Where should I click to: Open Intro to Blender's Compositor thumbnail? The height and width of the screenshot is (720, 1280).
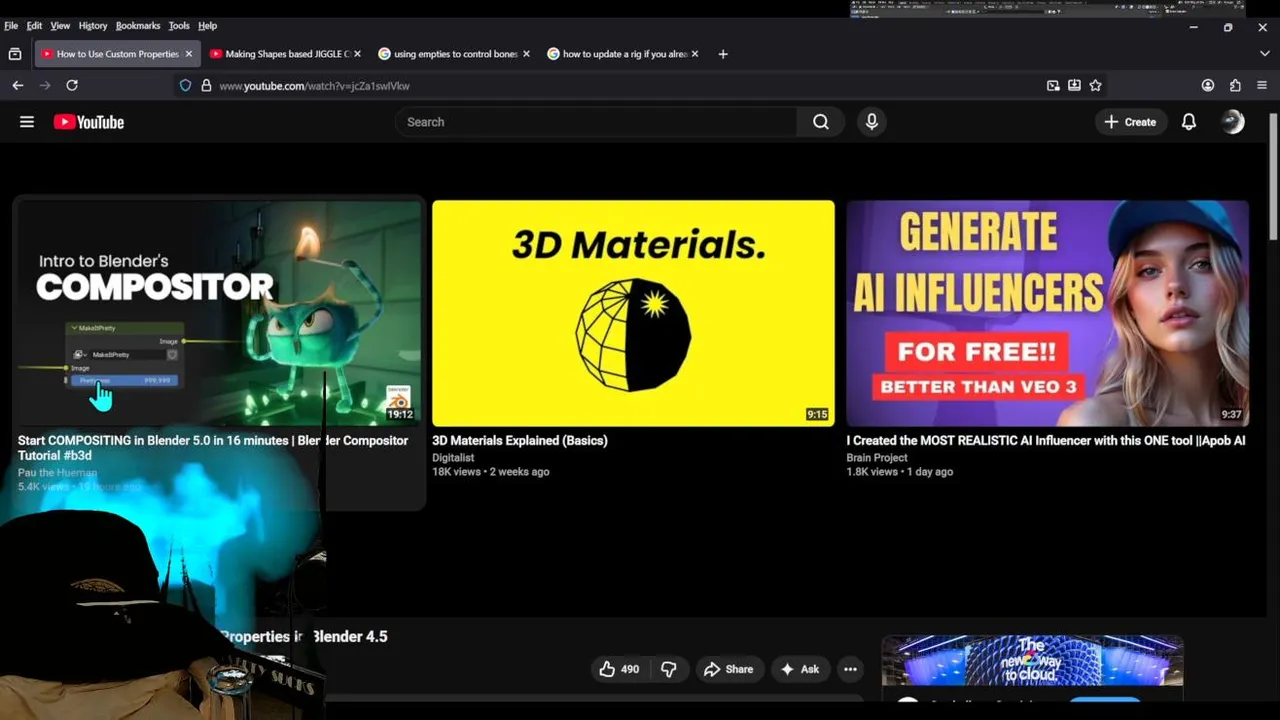pyautogui.click(x=220, y=313)
